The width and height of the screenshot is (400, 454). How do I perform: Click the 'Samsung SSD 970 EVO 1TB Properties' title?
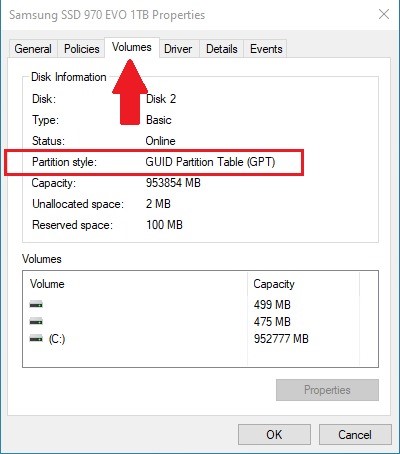coord(107,15)
